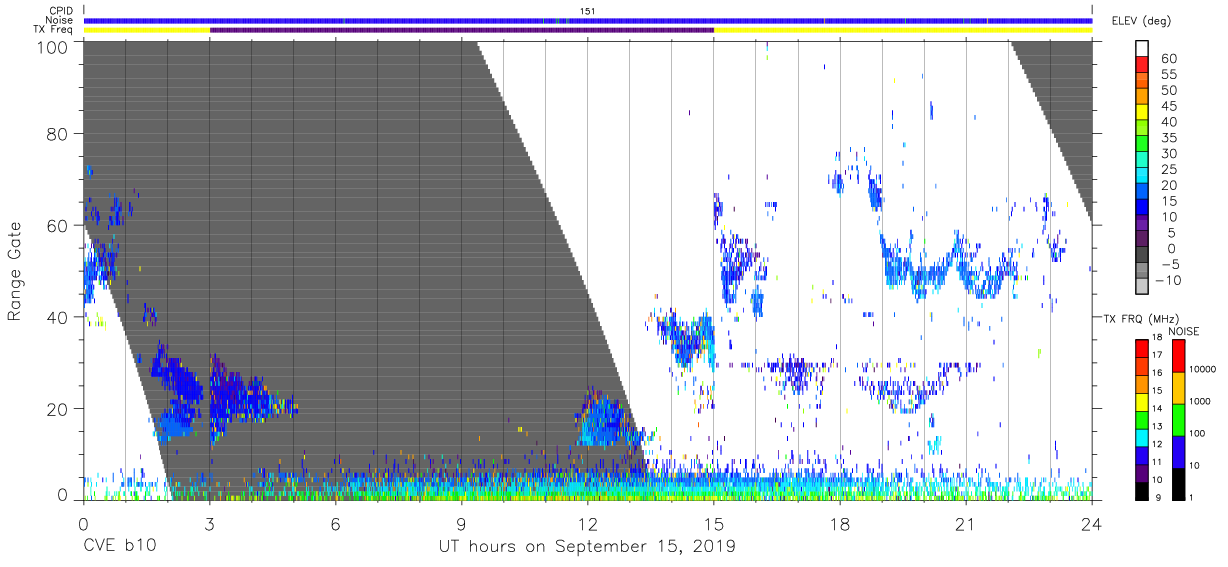Select the lightest gray bottom ELEV bar segment

click(x=1142, y=286)
